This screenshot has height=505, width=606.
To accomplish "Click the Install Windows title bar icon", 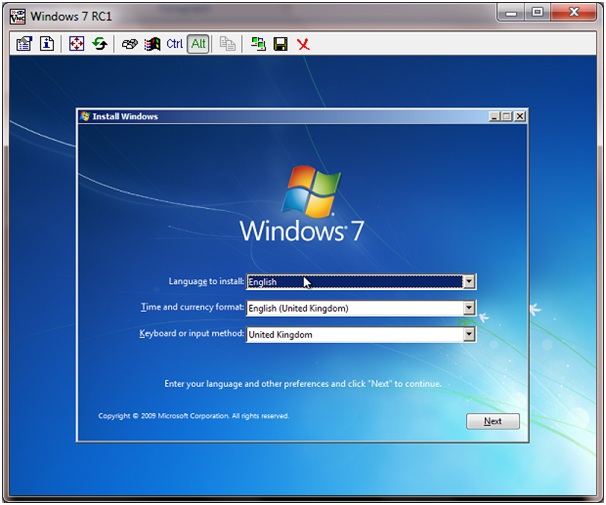I will [x=85, y=116].
